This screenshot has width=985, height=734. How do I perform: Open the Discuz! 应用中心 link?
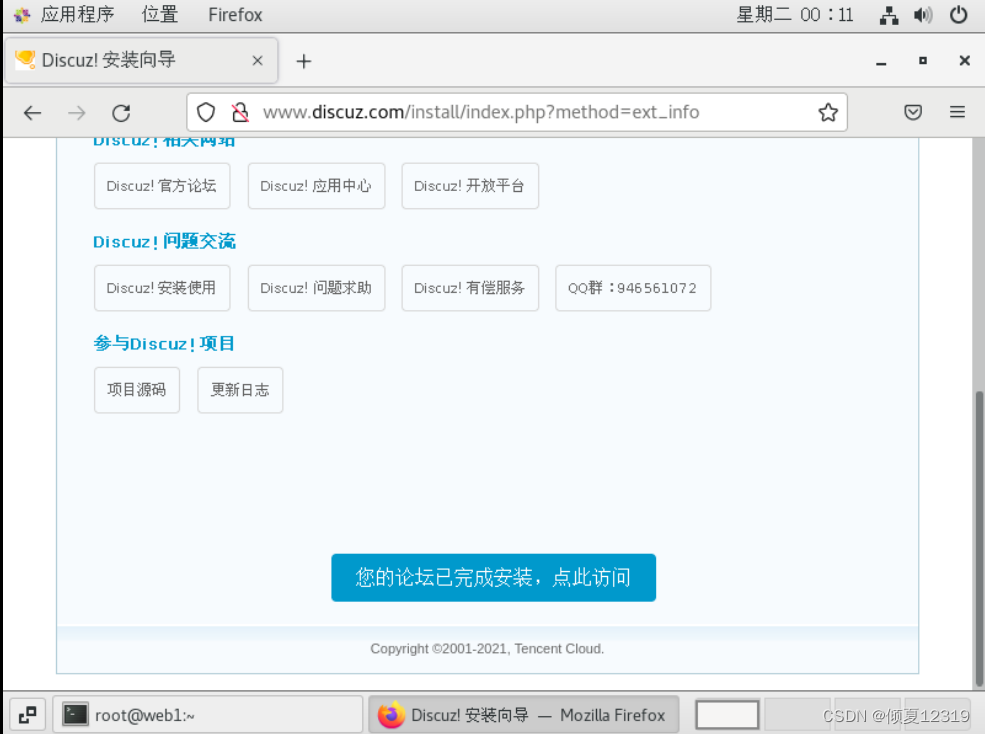316,186
